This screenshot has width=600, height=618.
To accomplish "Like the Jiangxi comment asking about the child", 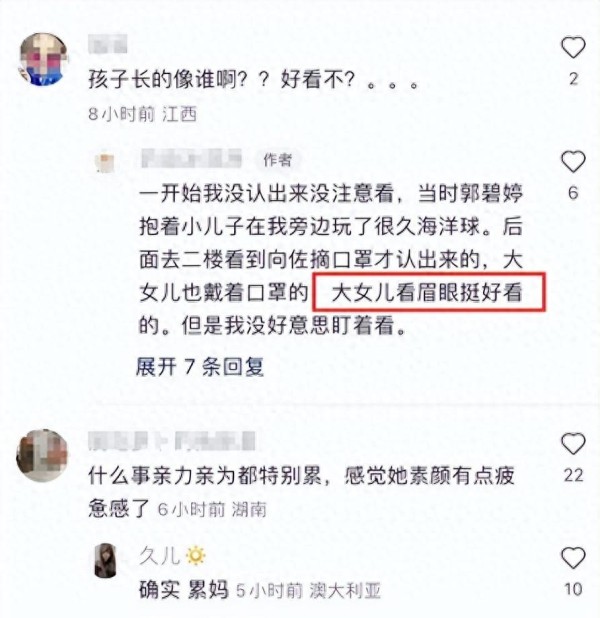I will (573, 48).
